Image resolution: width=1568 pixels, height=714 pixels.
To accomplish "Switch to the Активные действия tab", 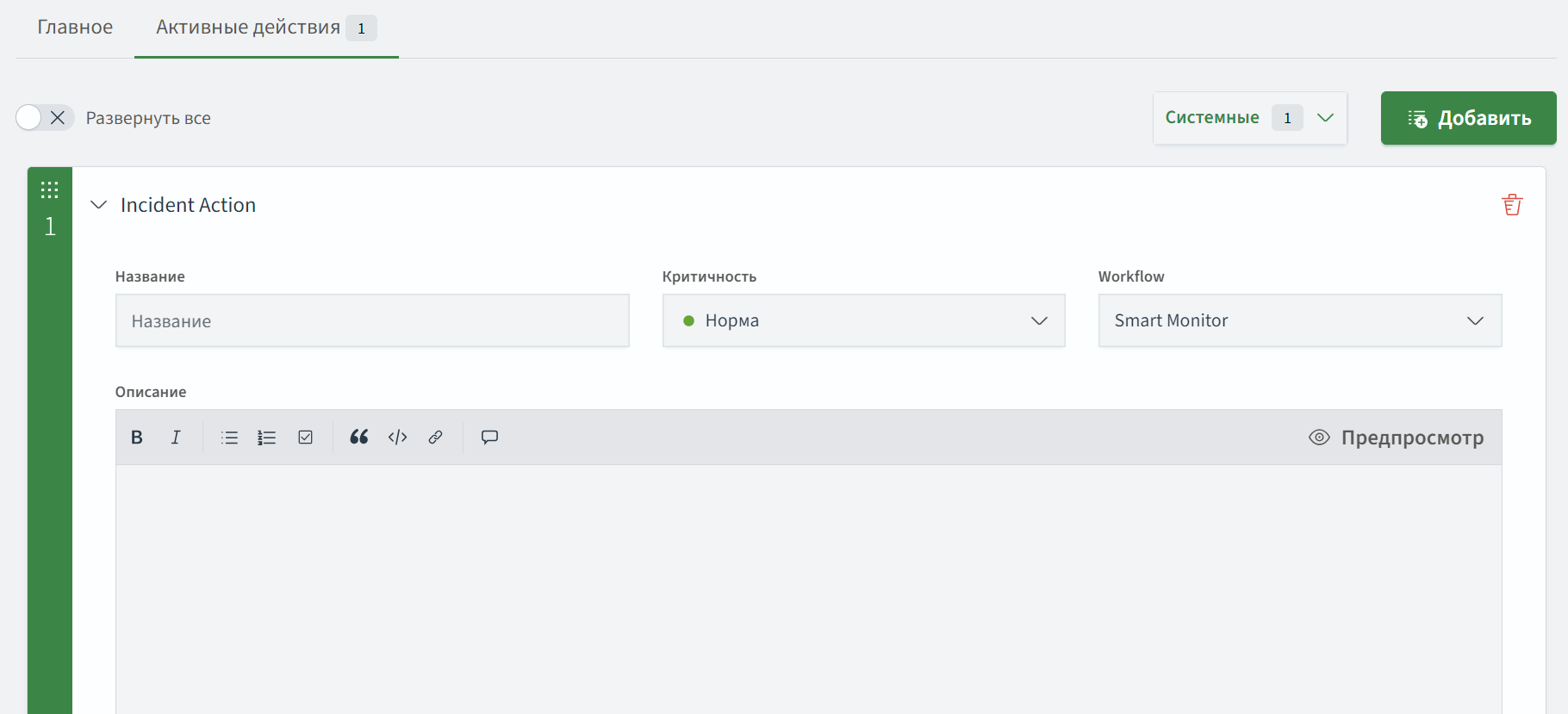I will point(266,28).
